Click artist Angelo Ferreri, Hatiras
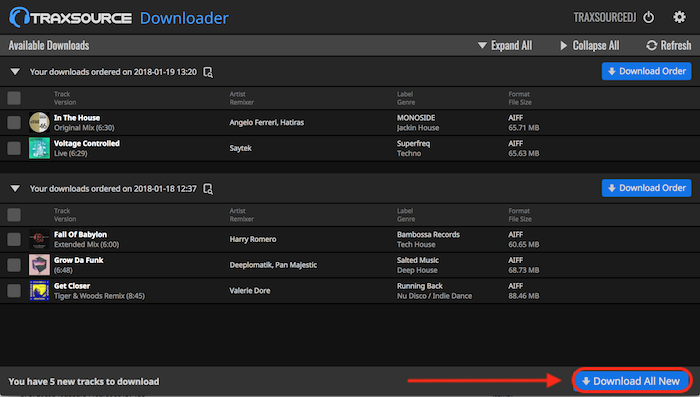This screenshot has height=397, width=700. [x=267, y=122]
